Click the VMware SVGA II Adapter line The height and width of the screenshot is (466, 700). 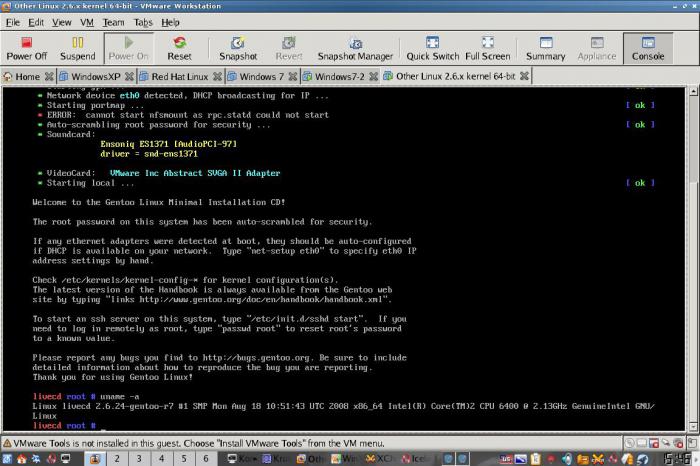point(195,173)
